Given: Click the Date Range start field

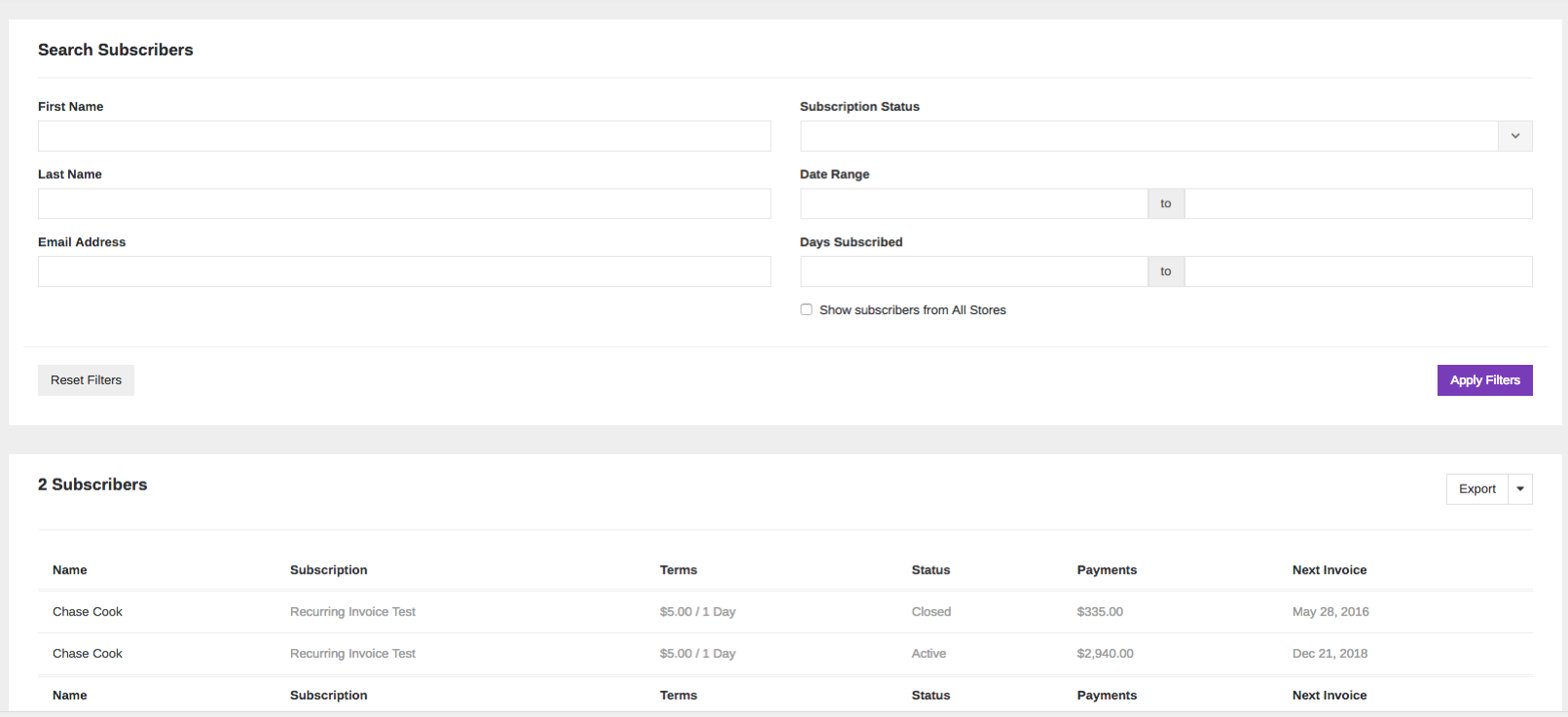Looking at the screenshot, I should pyautogui.click(x=973, y=203).
